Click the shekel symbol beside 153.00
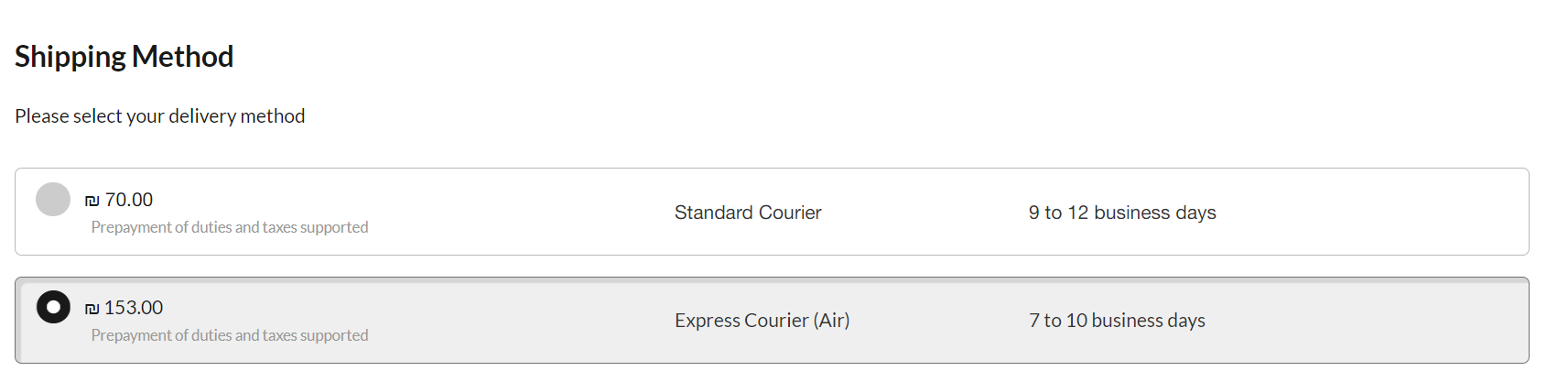The height and width of the screenshot is (382, 1568). click(x=92, y=309)
